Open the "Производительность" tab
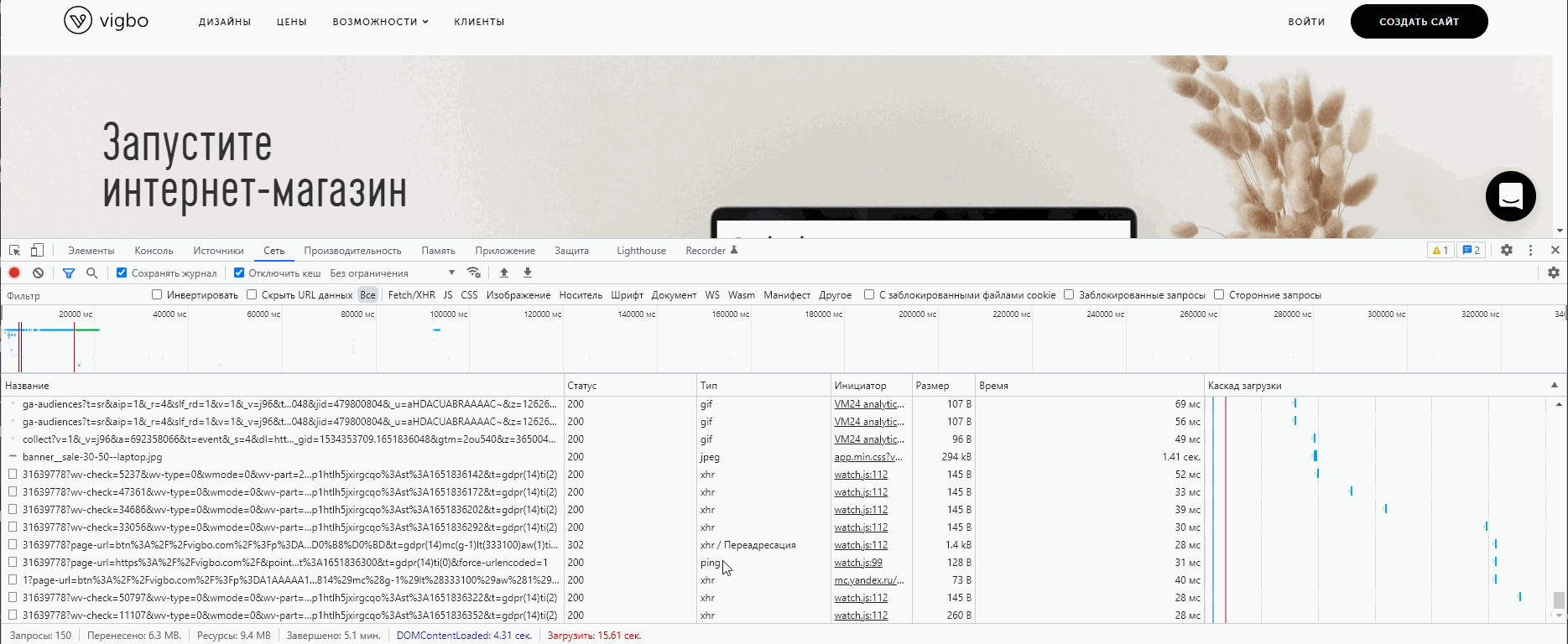The height and width of the screenshot is (644, 1568). [x=352, y=251]
